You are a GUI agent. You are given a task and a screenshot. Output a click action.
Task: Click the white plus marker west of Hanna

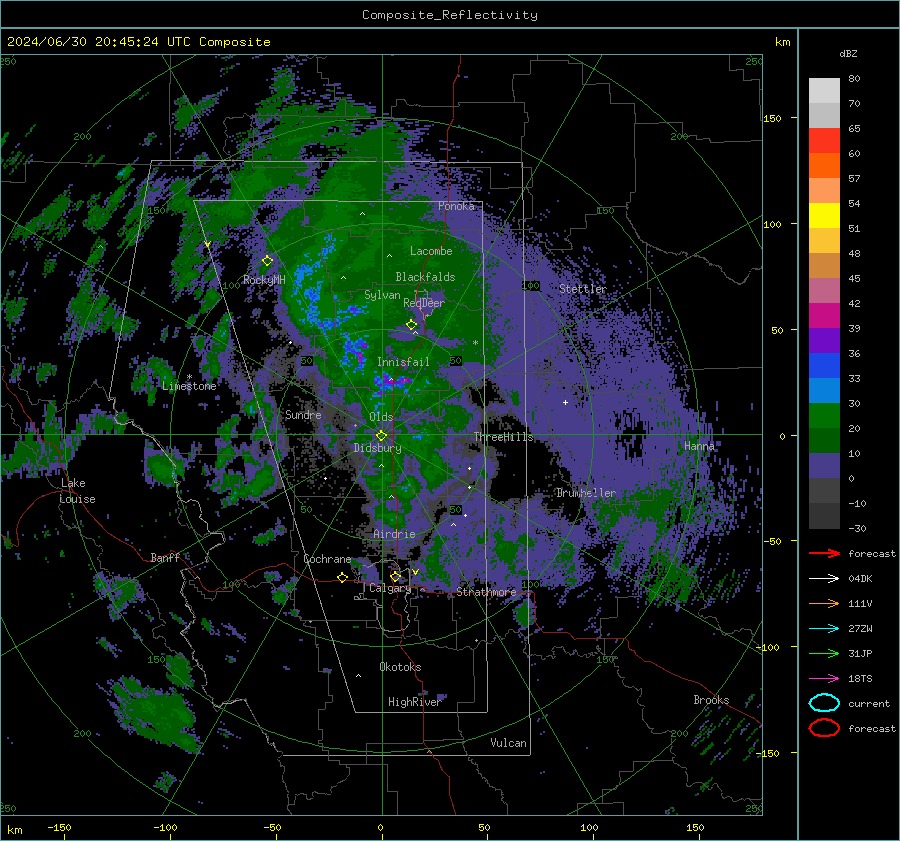click(x=565, y=402)
